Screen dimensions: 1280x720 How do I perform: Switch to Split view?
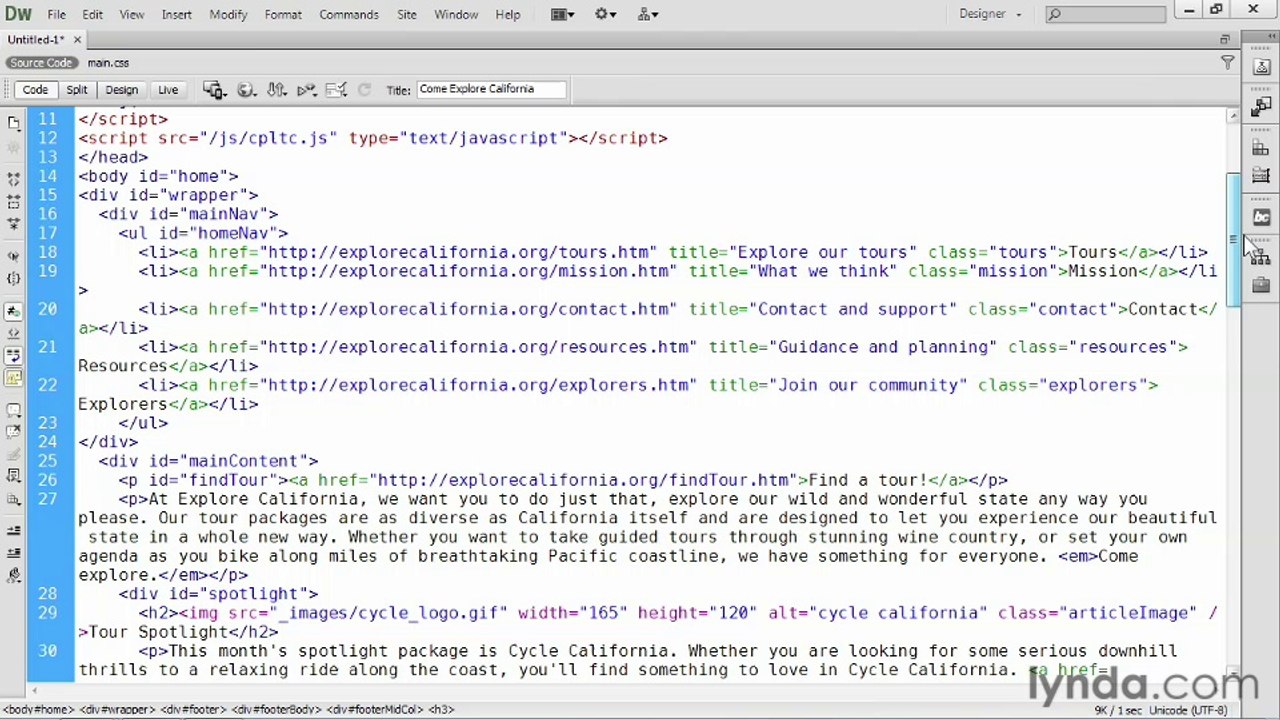(76, 90)
